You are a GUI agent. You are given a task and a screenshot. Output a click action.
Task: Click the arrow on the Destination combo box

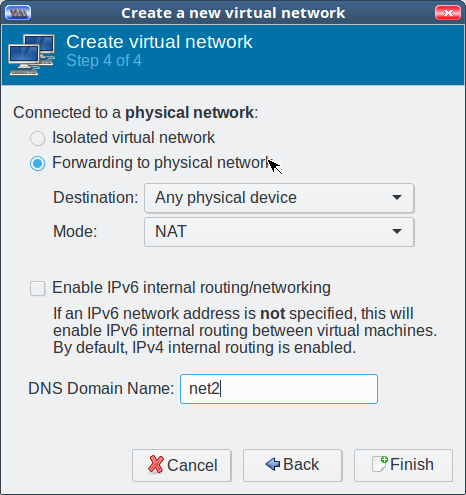click(397, 198)
